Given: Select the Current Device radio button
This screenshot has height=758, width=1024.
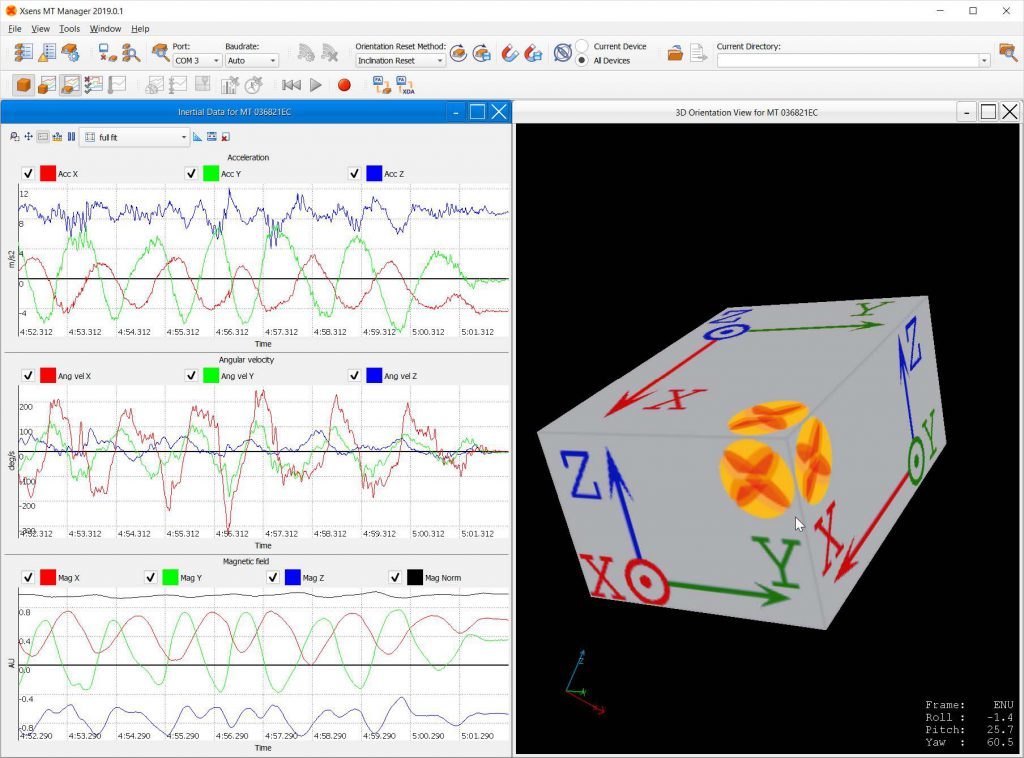Looking at the screenshot, I should pyautogui.click(x=582, y=46).
